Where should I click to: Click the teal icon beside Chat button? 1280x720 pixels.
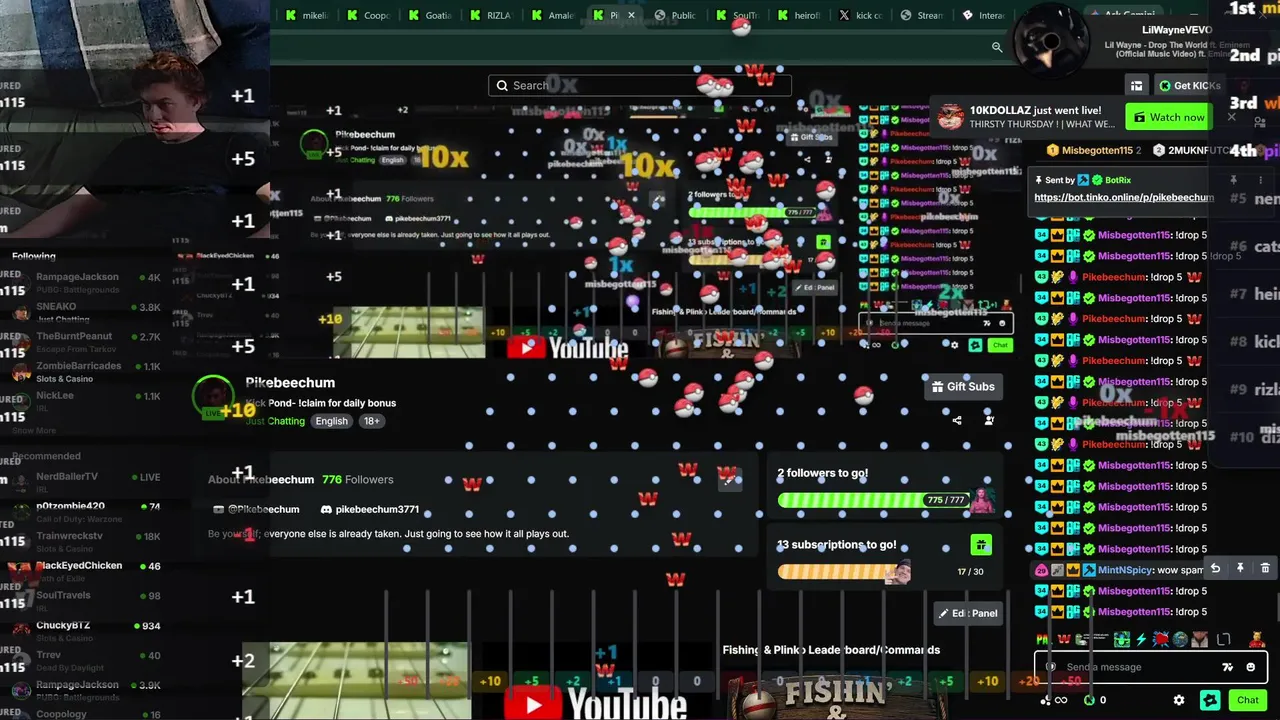coord(1210,700)
